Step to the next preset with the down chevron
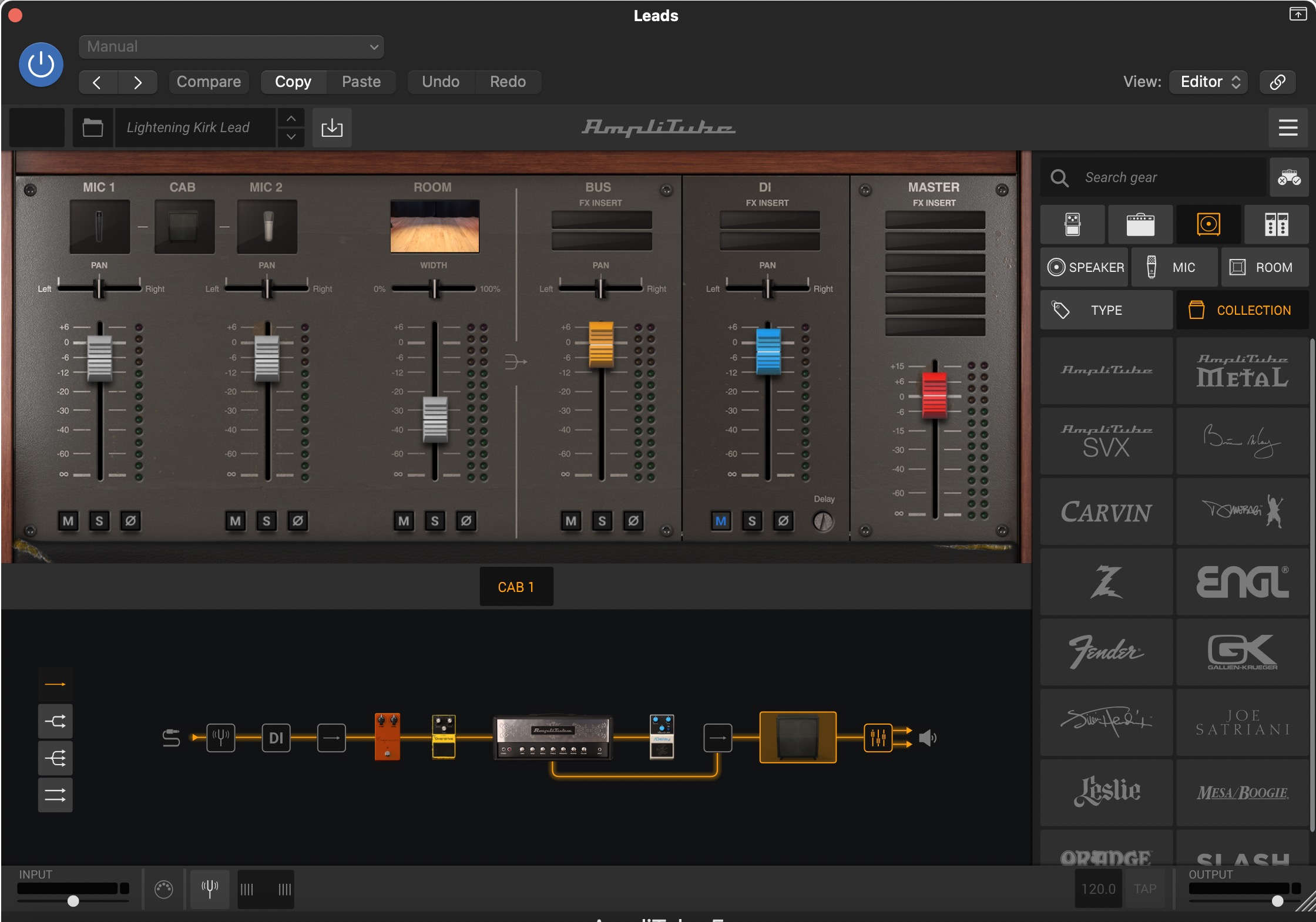Image resolution: width=1316 pixels, height=922 pixels. (291, 137)
